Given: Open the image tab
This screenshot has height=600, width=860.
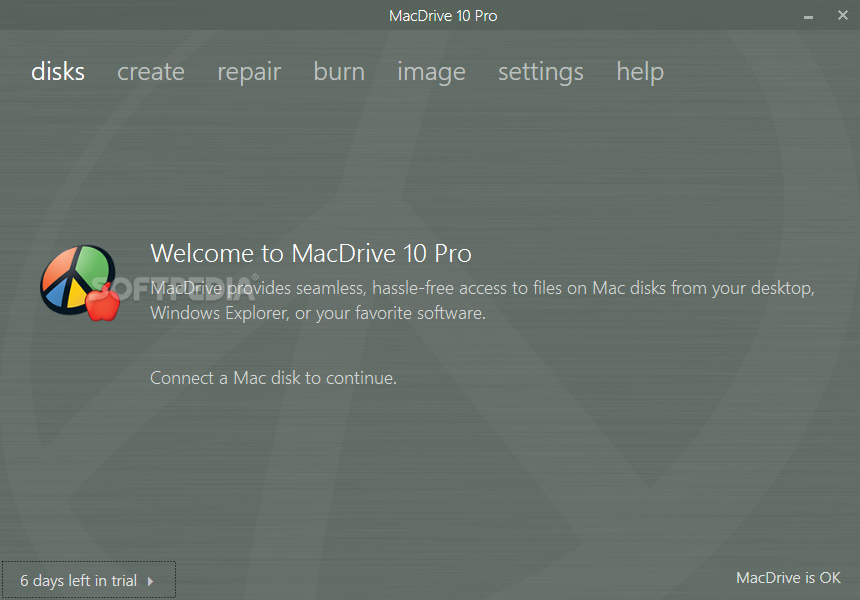Looking at the screenshot, I should [x=431, y=73].
